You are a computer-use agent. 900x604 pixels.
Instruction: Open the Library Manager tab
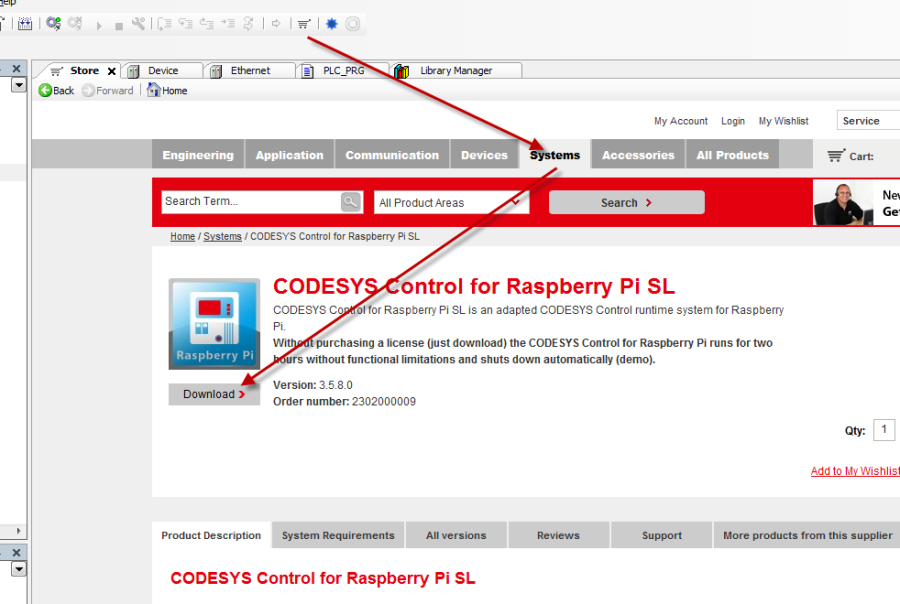(x=456, y=71)
